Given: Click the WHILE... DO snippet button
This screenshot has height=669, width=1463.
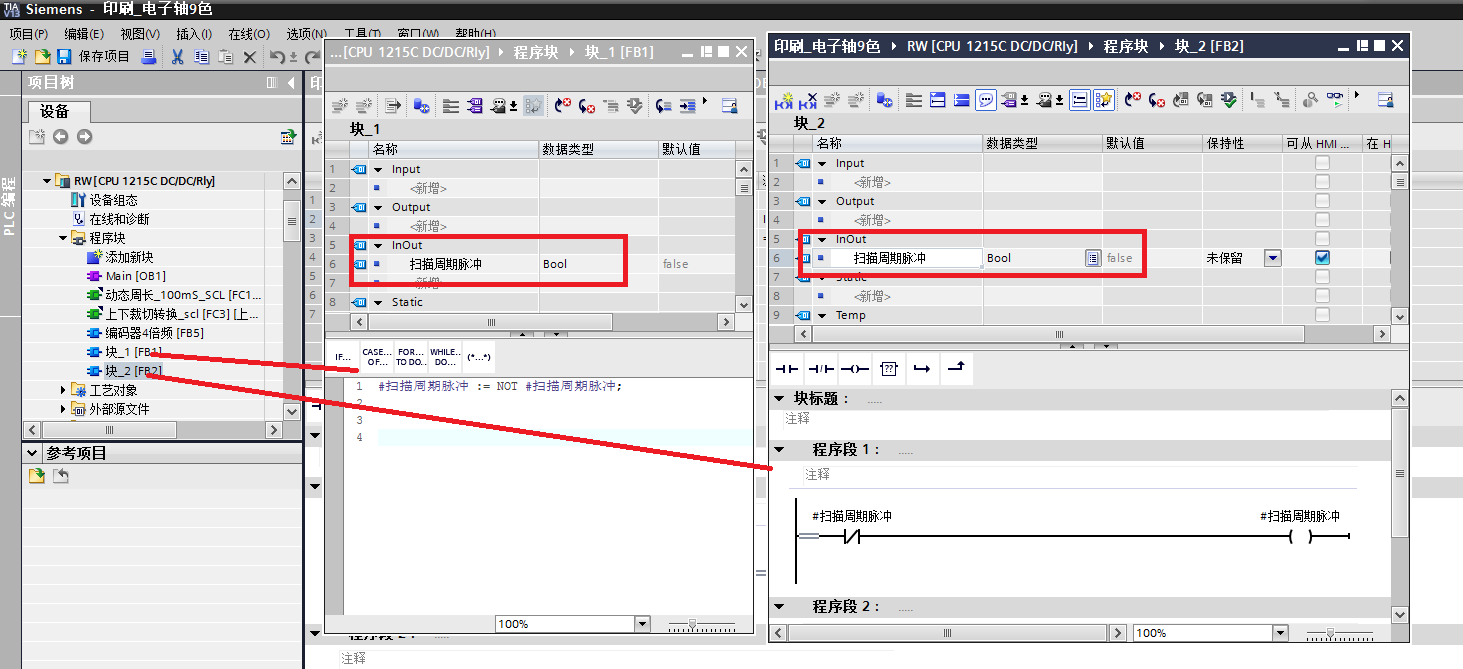Looking at the screenshot, I should pos(444,357).
